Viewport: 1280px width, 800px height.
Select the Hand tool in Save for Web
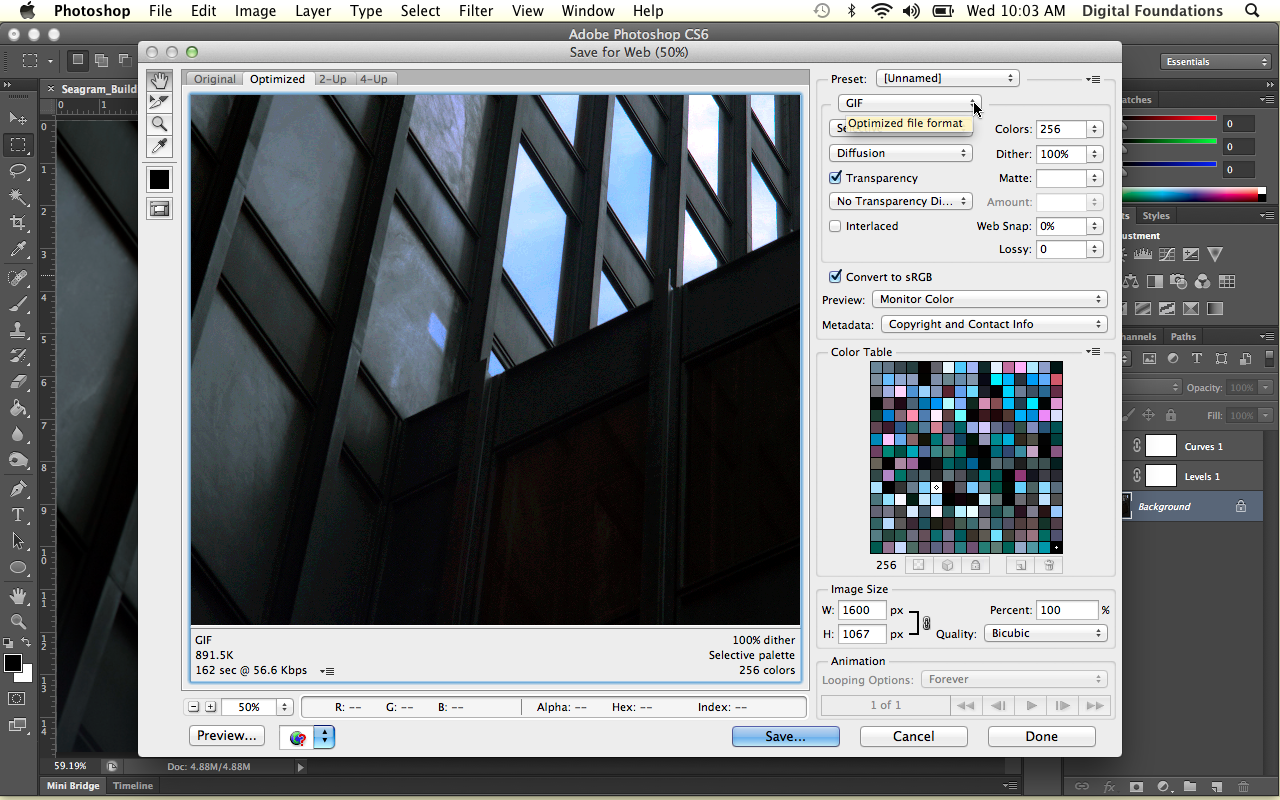159,80
